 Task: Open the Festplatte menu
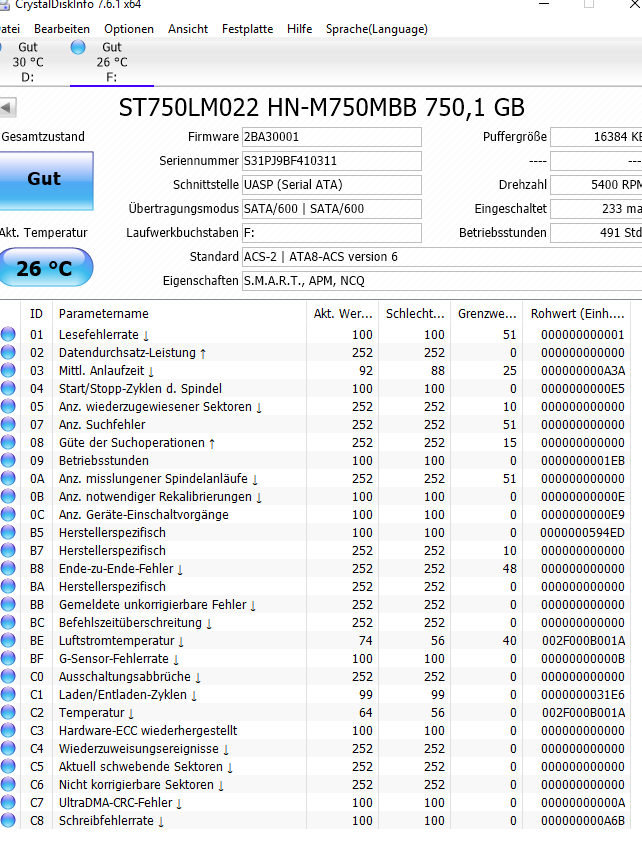(x=247, y=29)
